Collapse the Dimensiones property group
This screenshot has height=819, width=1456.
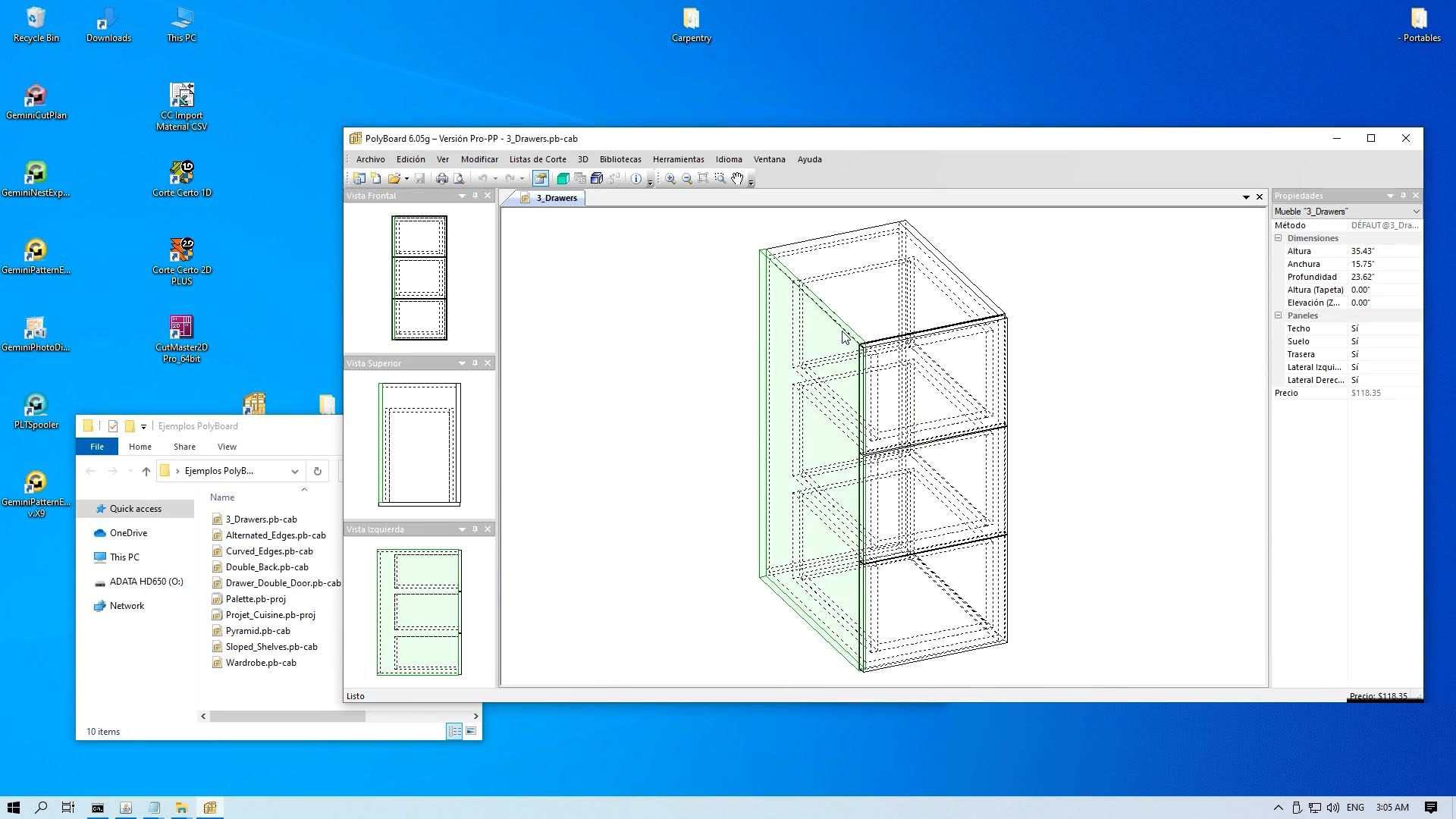1279,238
